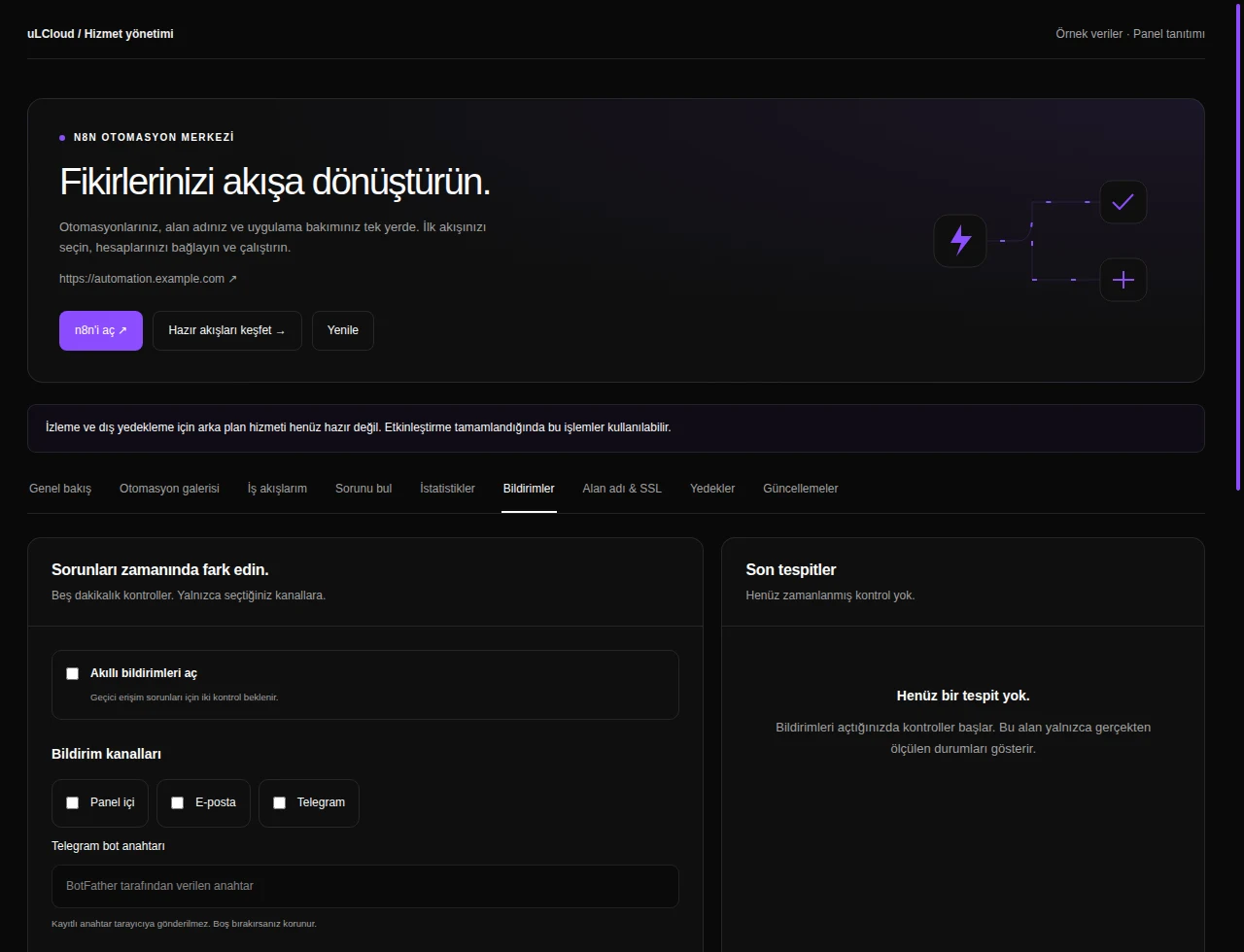The image size is (1244, 952).
Task: Click the lightning bolt trigger icon
Action: tap(960, 240)
